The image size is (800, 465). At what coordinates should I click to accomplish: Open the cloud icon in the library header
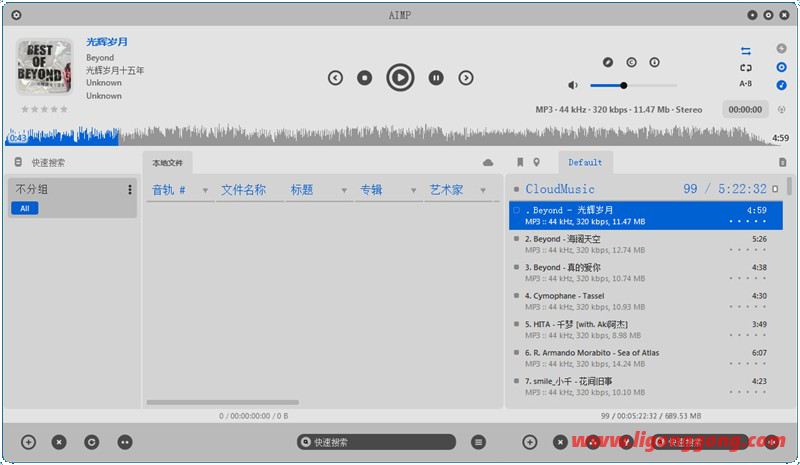pyautogui.click(x=488, y=163)
